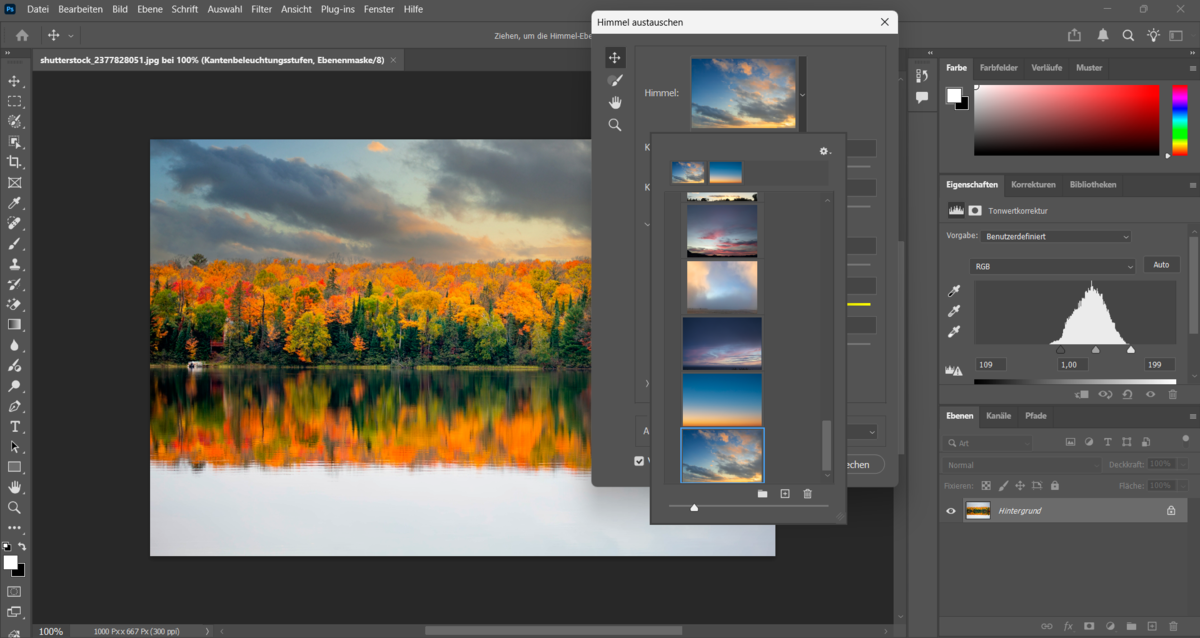Enable the Vorschau checkbox in the dialog
This screenshot has height=638, width=1200.
(638, 460)
